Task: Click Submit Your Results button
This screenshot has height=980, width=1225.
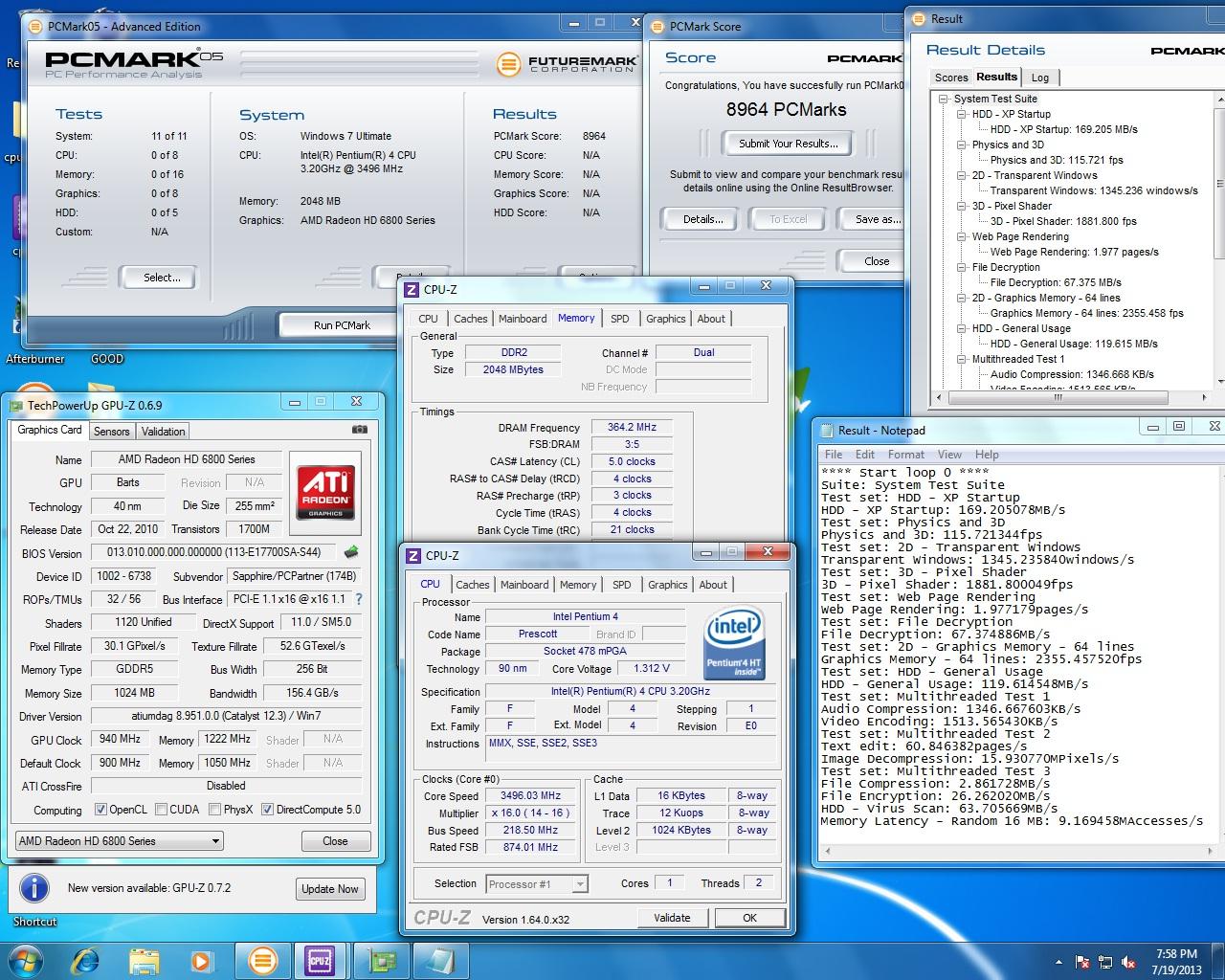Action: pyautogui.click(x=788, y=144)
